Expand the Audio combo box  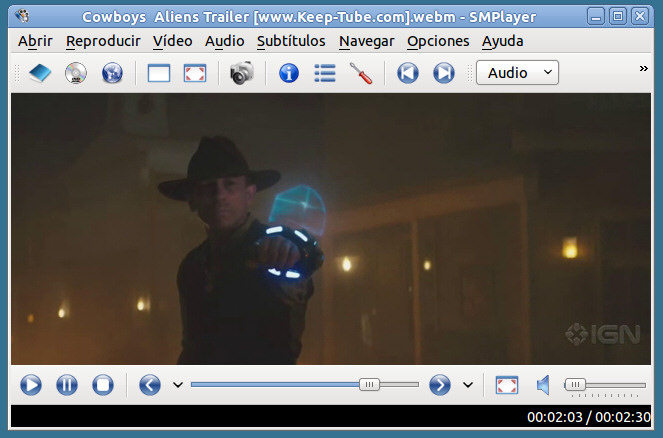tap(517, 73)
